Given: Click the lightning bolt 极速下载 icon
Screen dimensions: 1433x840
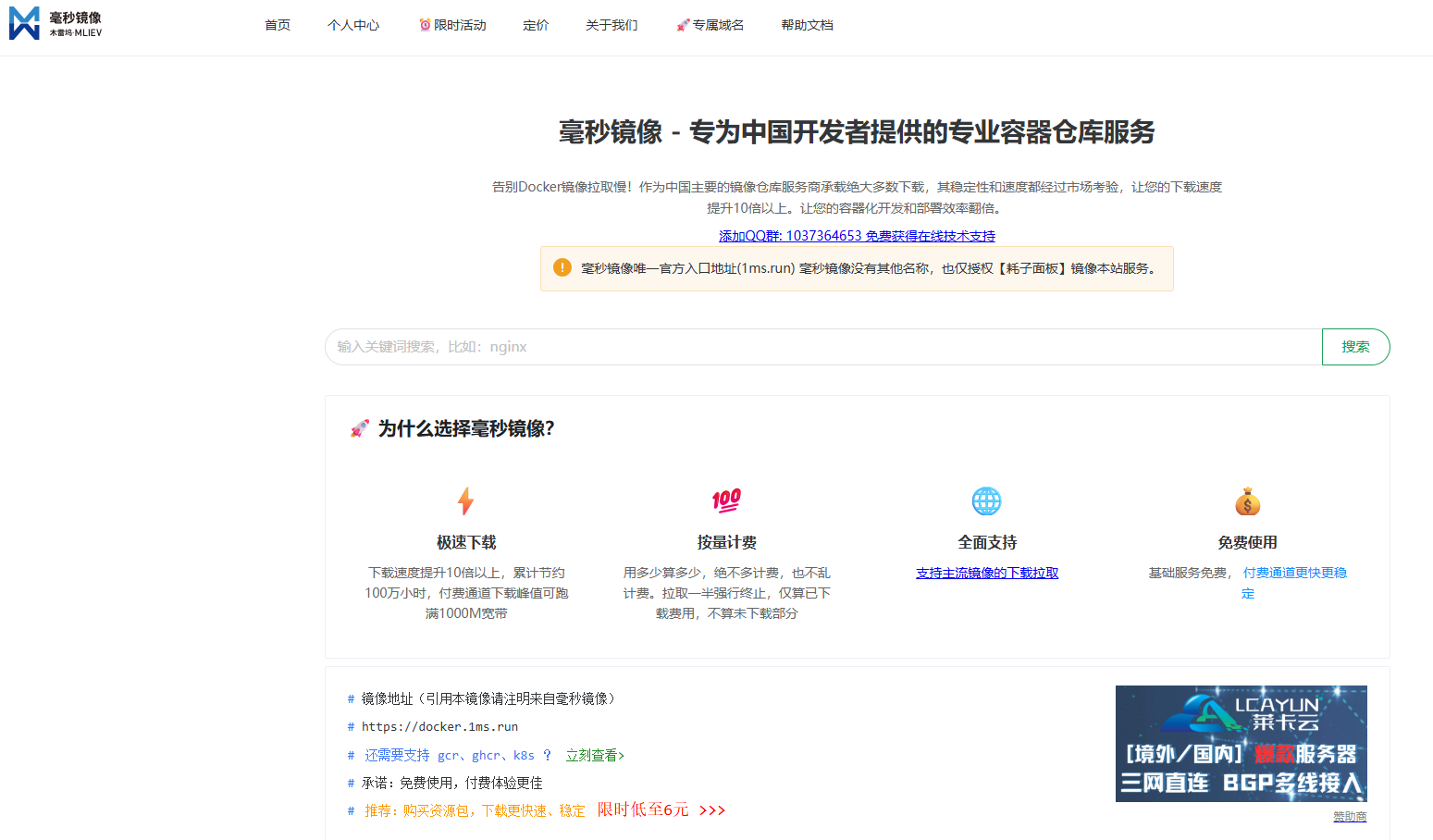Looking at the screenshot, I should 466,500.
